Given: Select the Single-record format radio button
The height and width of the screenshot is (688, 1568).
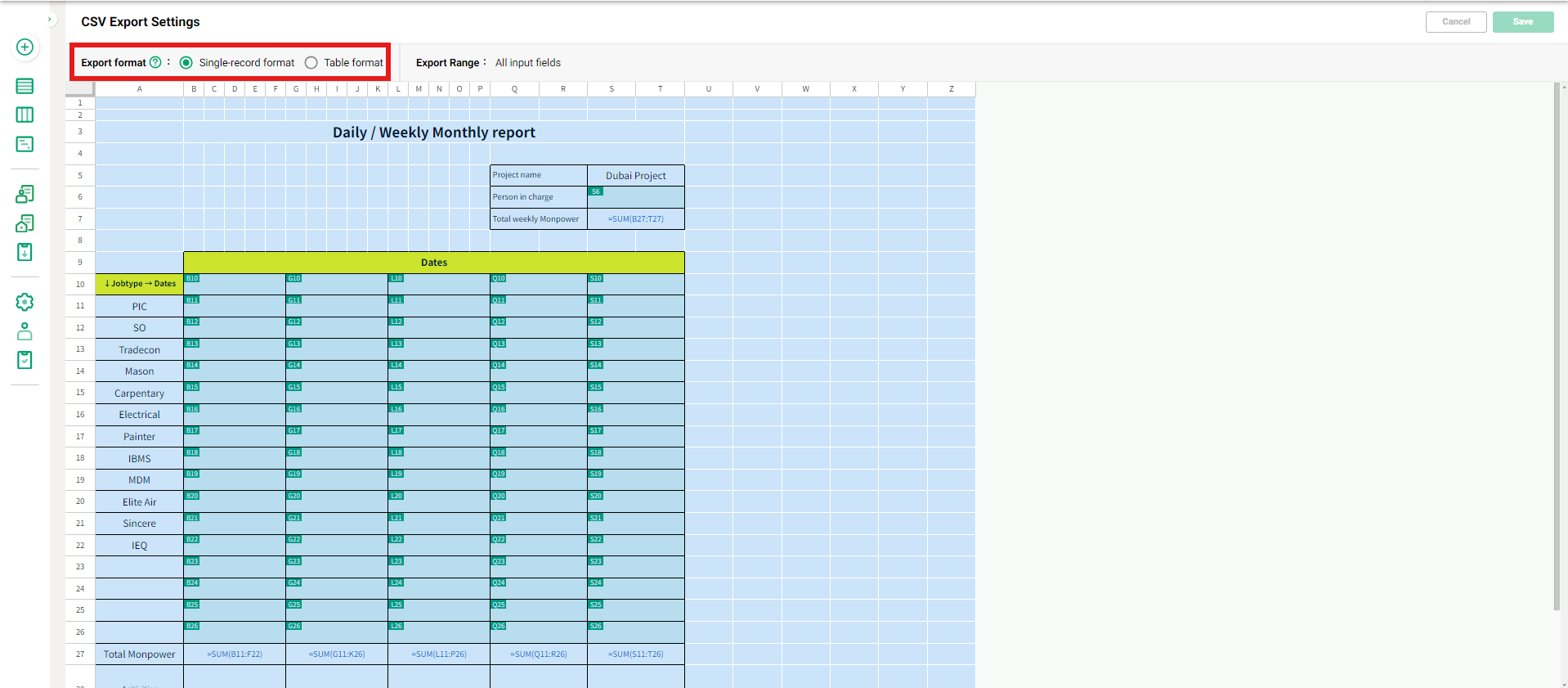Looking at the screenshot, I should (x=186, y=63).
